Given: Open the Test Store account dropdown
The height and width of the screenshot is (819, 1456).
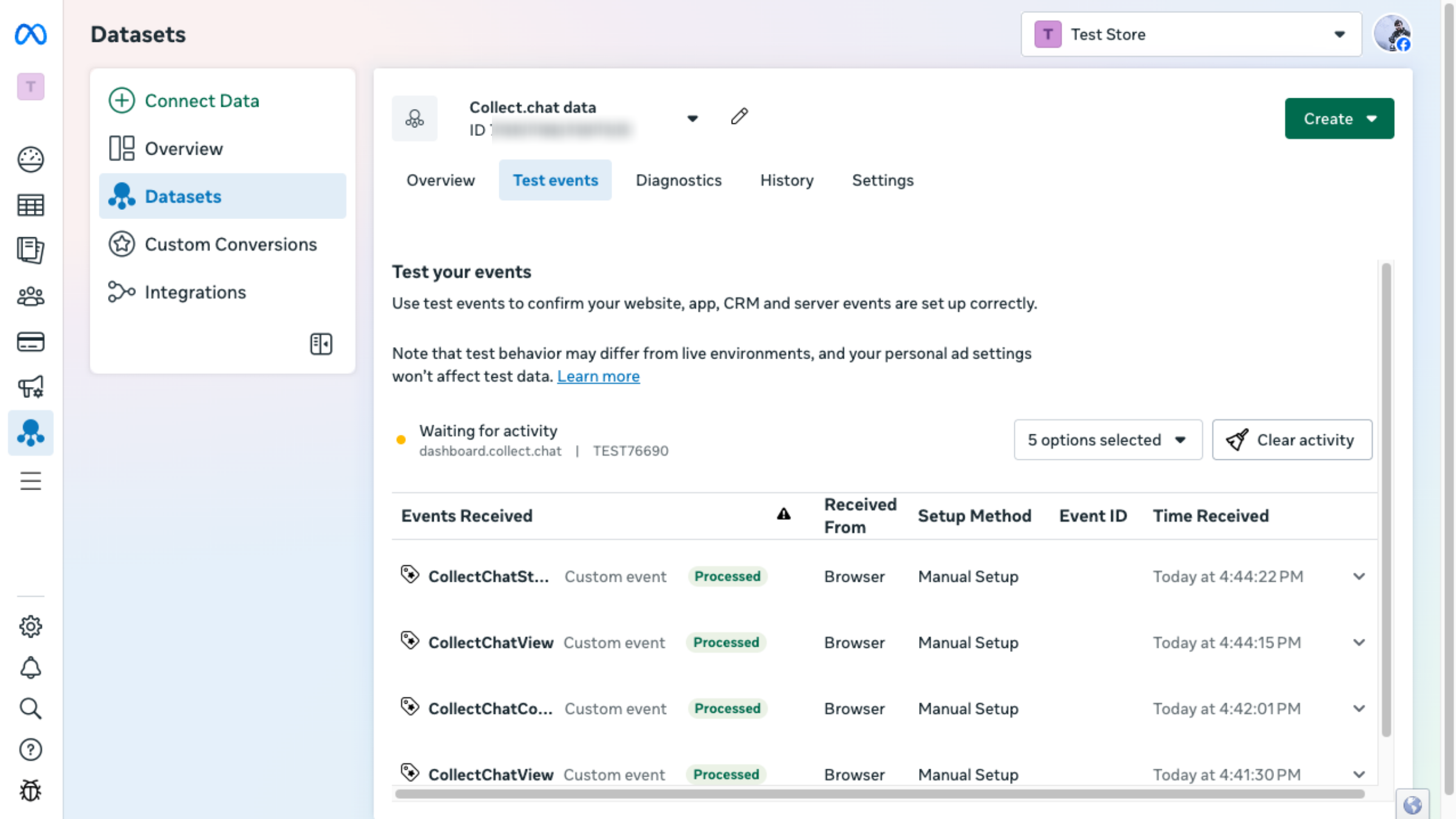Looking at the screenshot, I should [1191, 35].
